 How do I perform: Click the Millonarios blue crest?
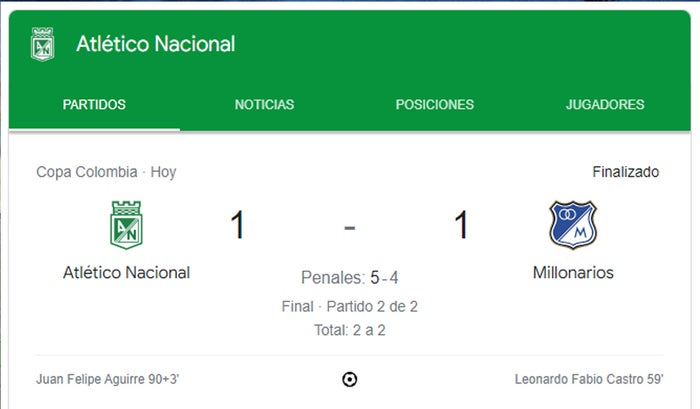(572, 225)
